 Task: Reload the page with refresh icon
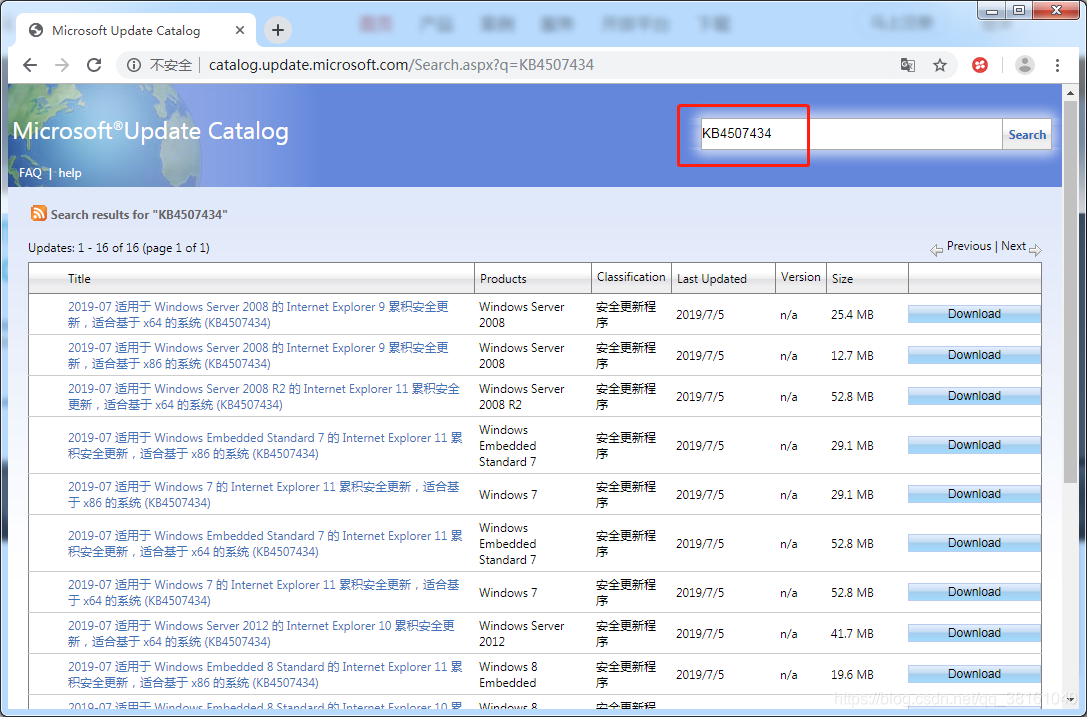pos(94,65)
